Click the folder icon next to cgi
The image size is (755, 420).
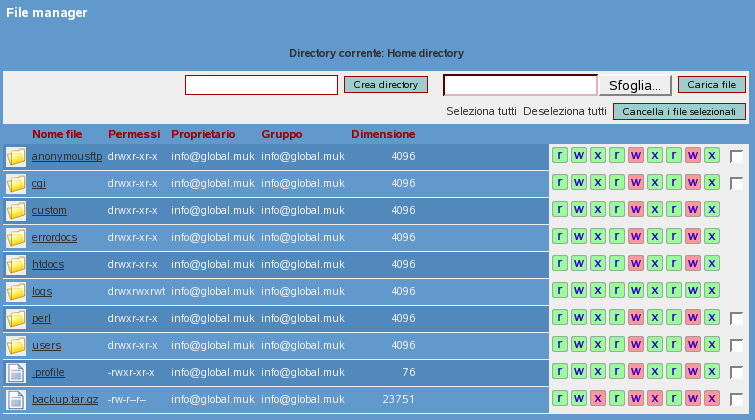(x=16, y=184)
